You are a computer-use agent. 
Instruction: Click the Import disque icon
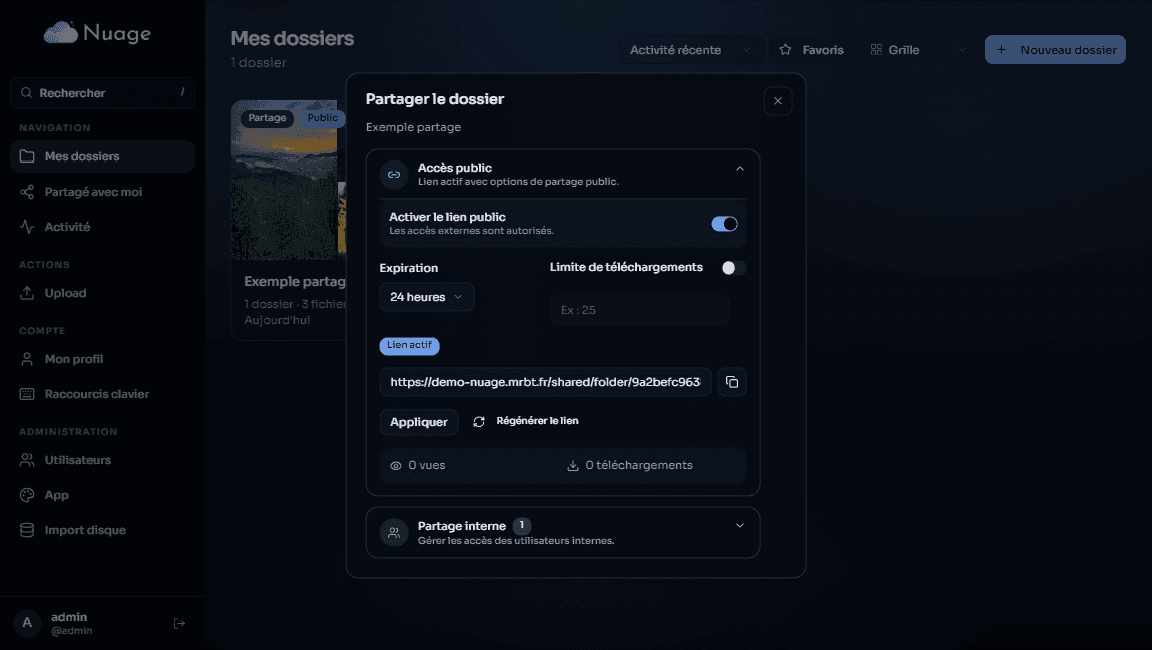26,529
